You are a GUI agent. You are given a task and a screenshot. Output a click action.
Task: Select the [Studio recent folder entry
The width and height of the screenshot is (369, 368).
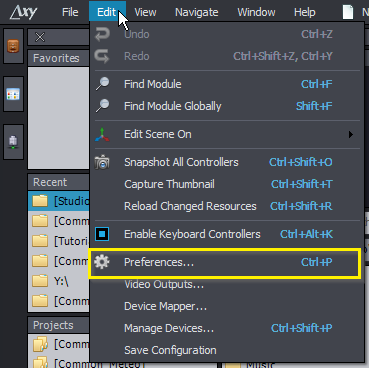(59, 201)
